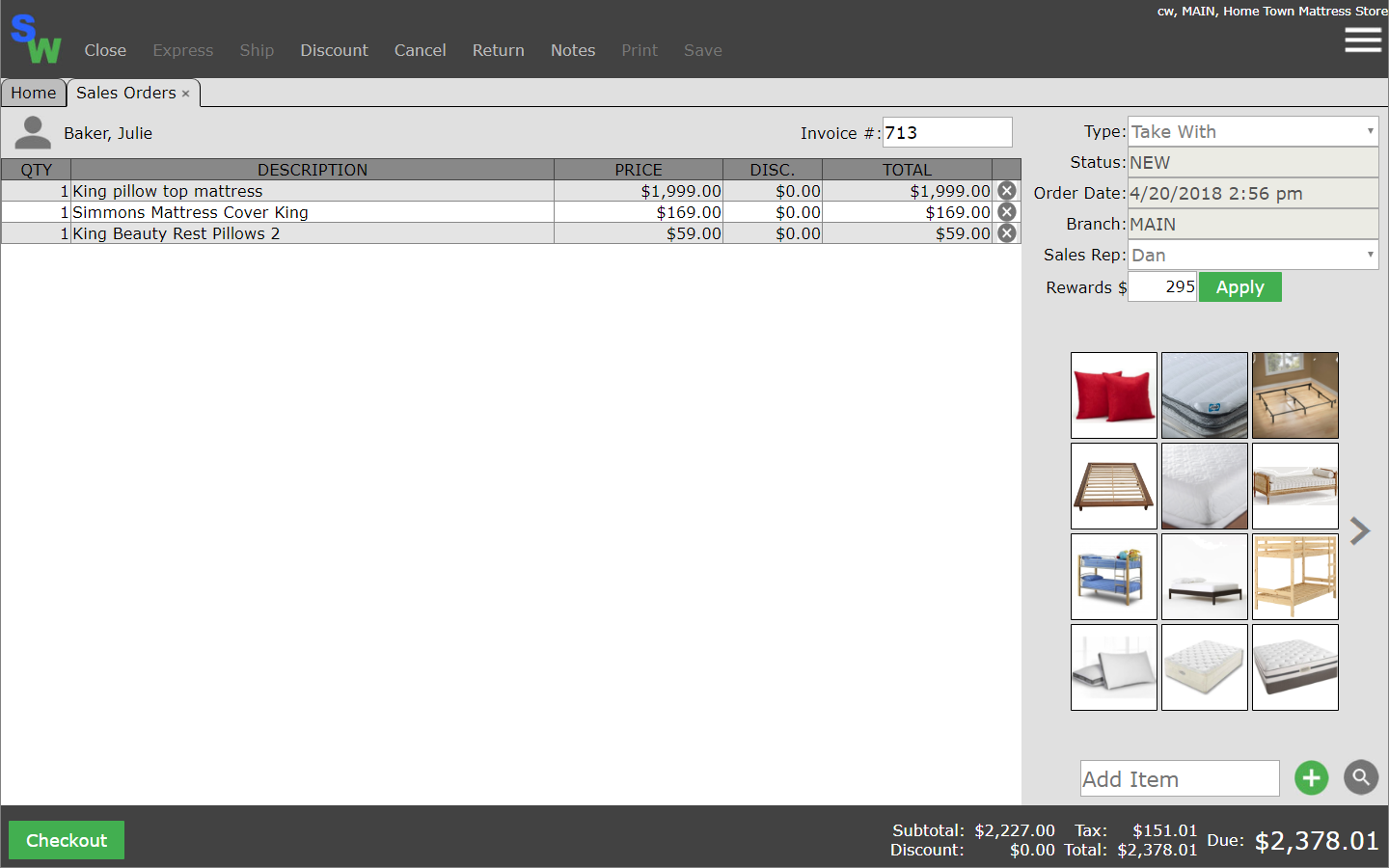This screenshot has width=1389, height=868.
Task: Open the Discount menu item
Action: 334,50
